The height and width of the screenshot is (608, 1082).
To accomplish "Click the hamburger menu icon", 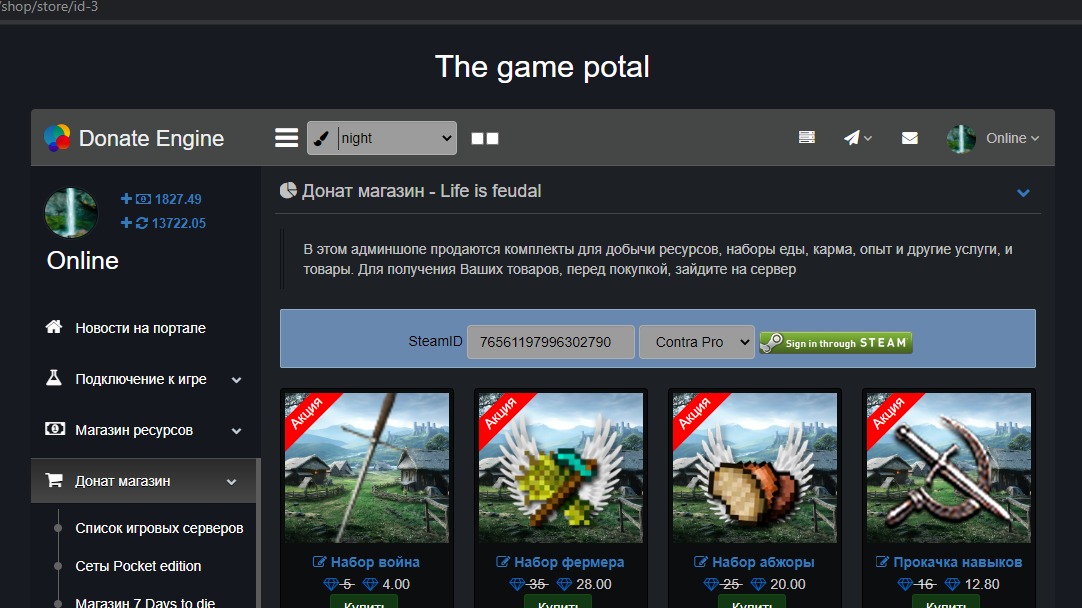I will tap(287, 138).
